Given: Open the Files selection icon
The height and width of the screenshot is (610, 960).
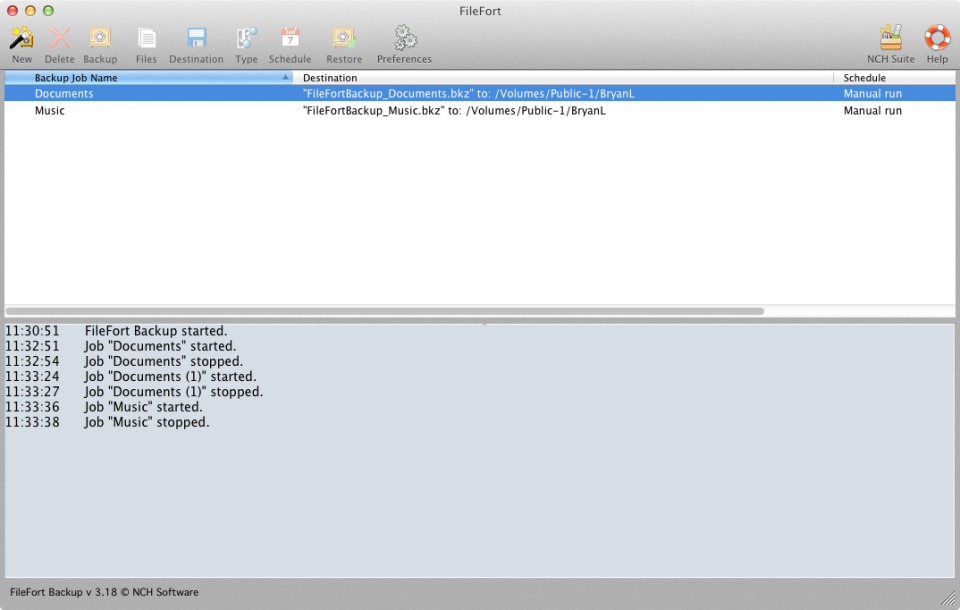Looking at the screenshot, I should [146, 40].
